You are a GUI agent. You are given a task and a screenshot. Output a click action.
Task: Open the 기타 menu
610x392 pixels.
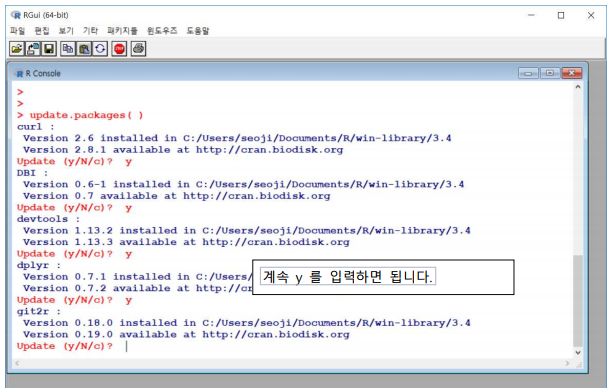click(x=90, y=30)
